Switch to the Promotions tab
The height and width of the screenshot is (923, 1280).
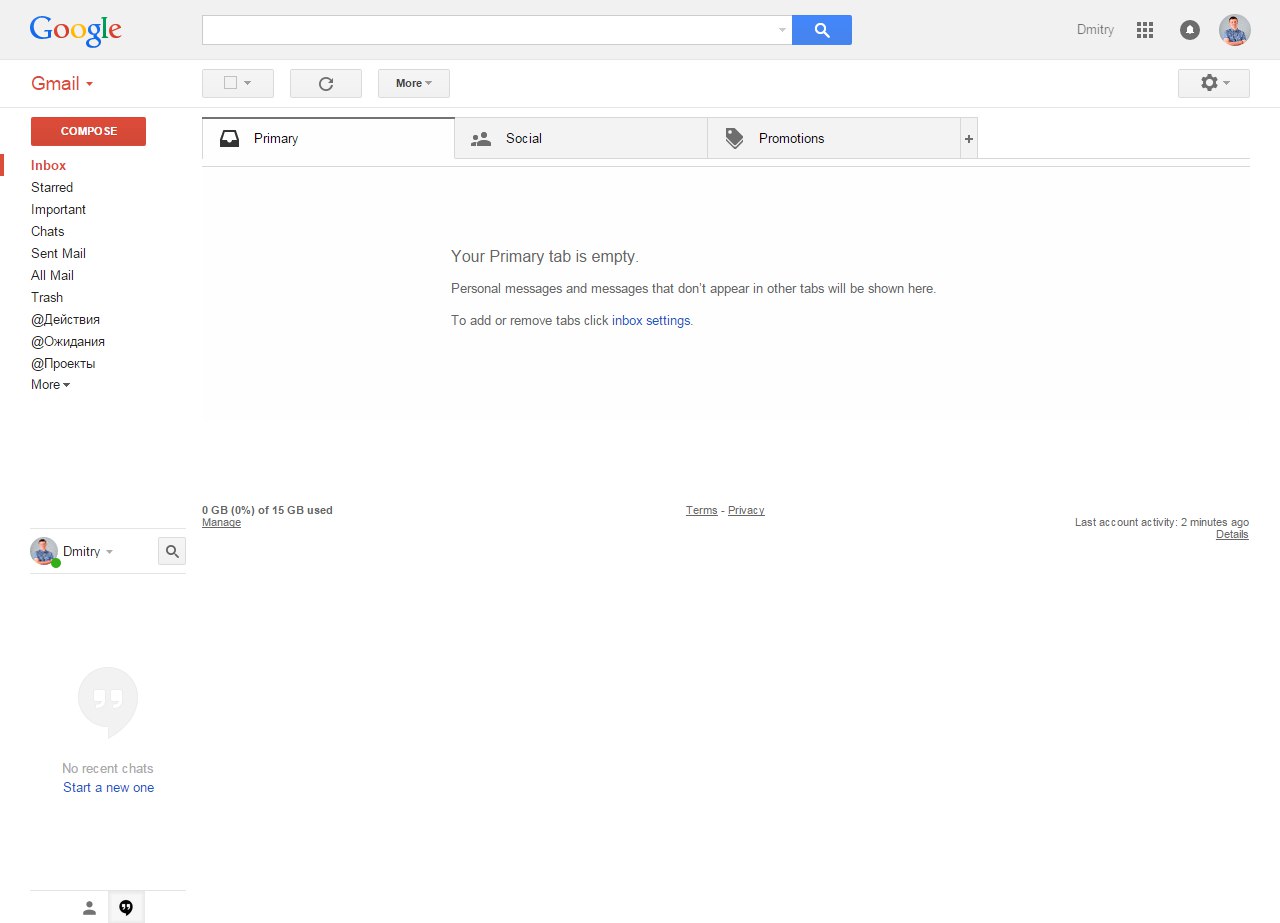coord(834,138)
